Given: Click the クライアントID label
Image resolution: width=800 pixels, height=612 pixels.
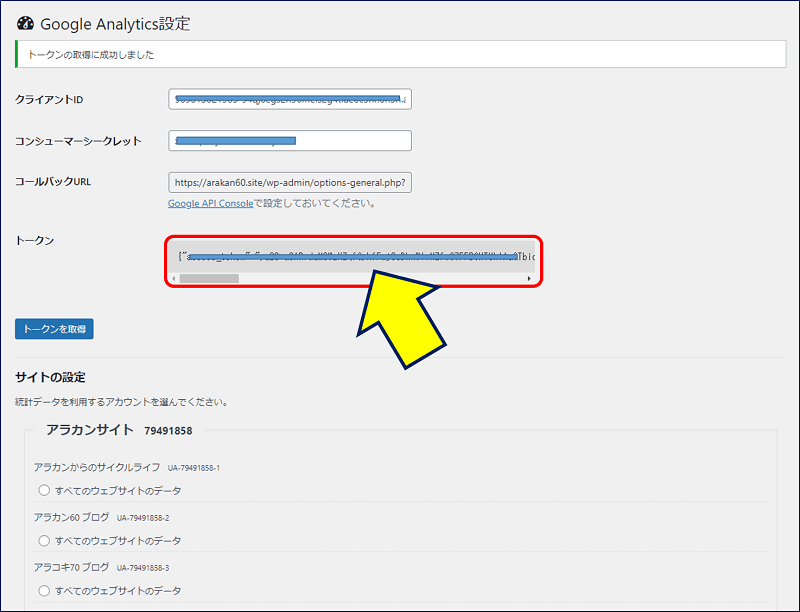Looking at the screenshot, I should 49,99.
